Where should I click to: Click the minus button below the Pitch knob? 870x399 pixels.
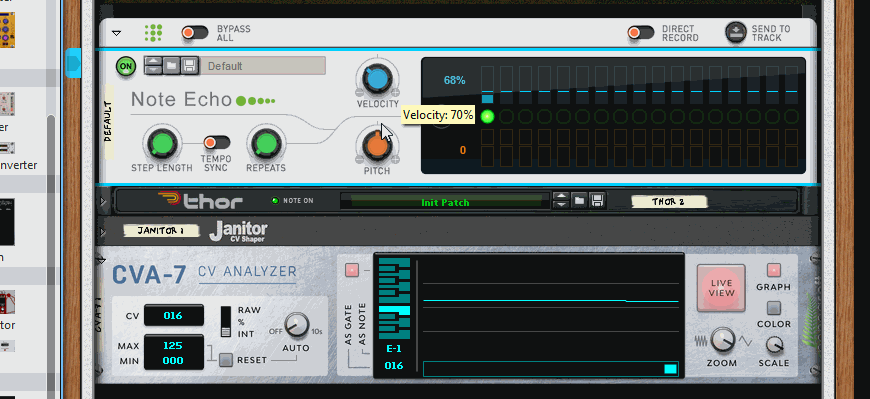pyautogui.click(x=360, y=159)
